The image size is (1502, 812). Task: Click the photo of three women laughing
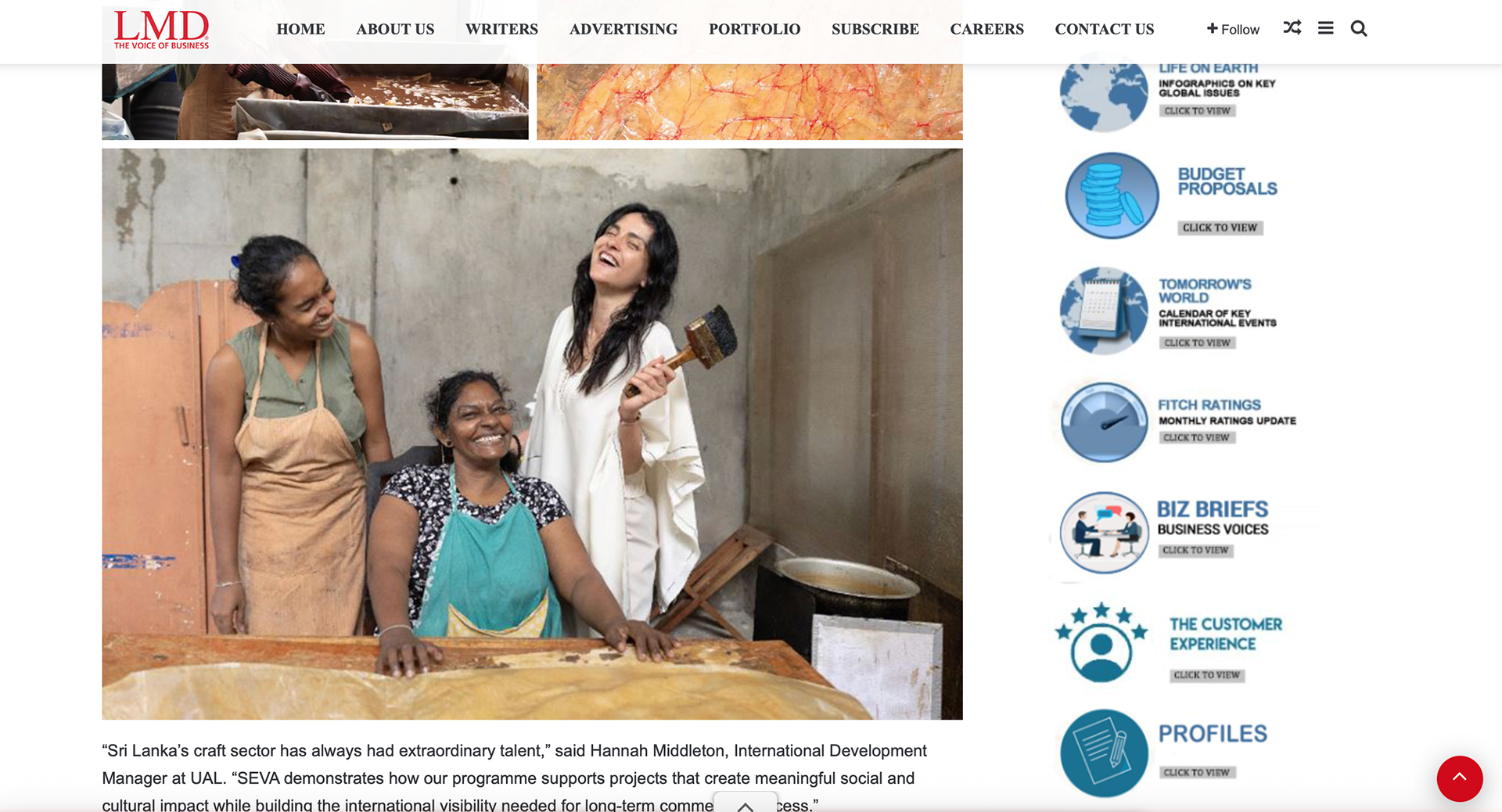click(532, 434)
